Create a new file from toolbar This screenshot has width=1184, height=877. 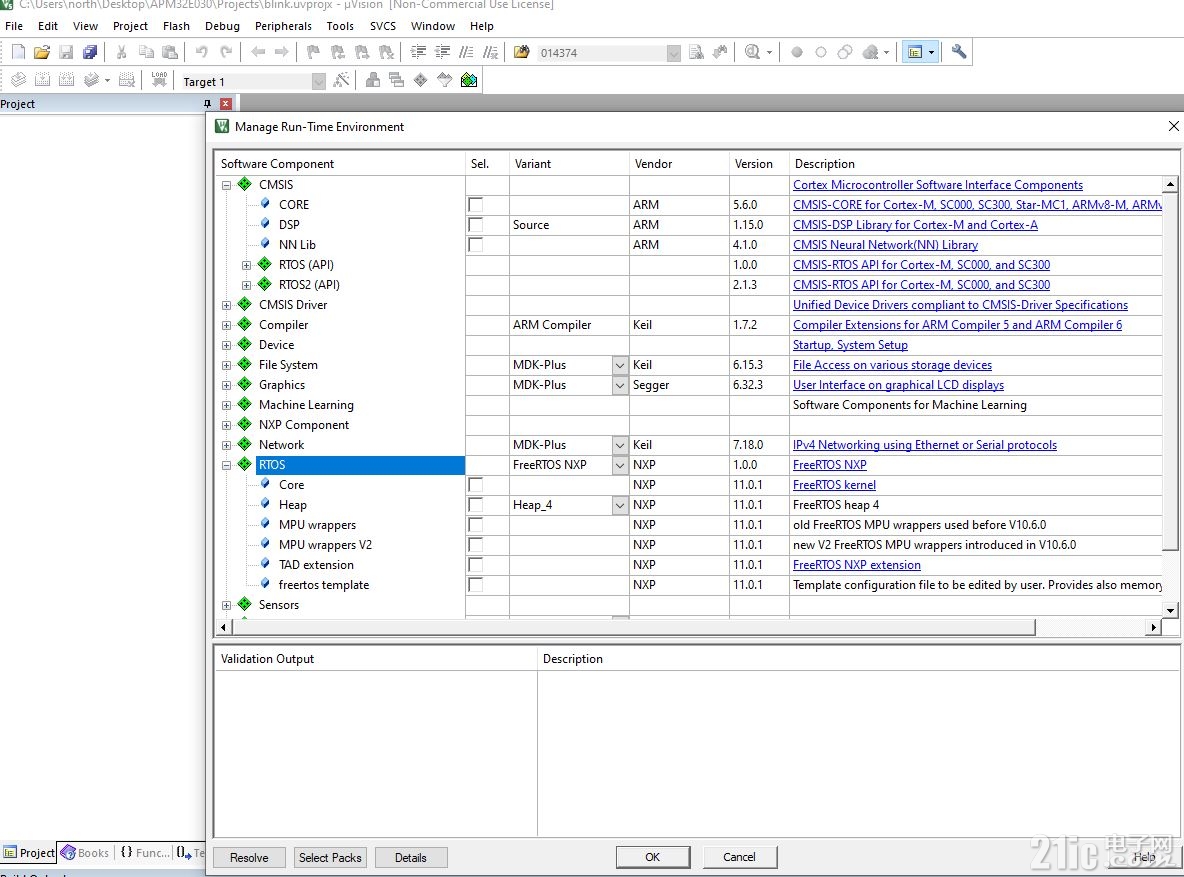pos(18,52)
